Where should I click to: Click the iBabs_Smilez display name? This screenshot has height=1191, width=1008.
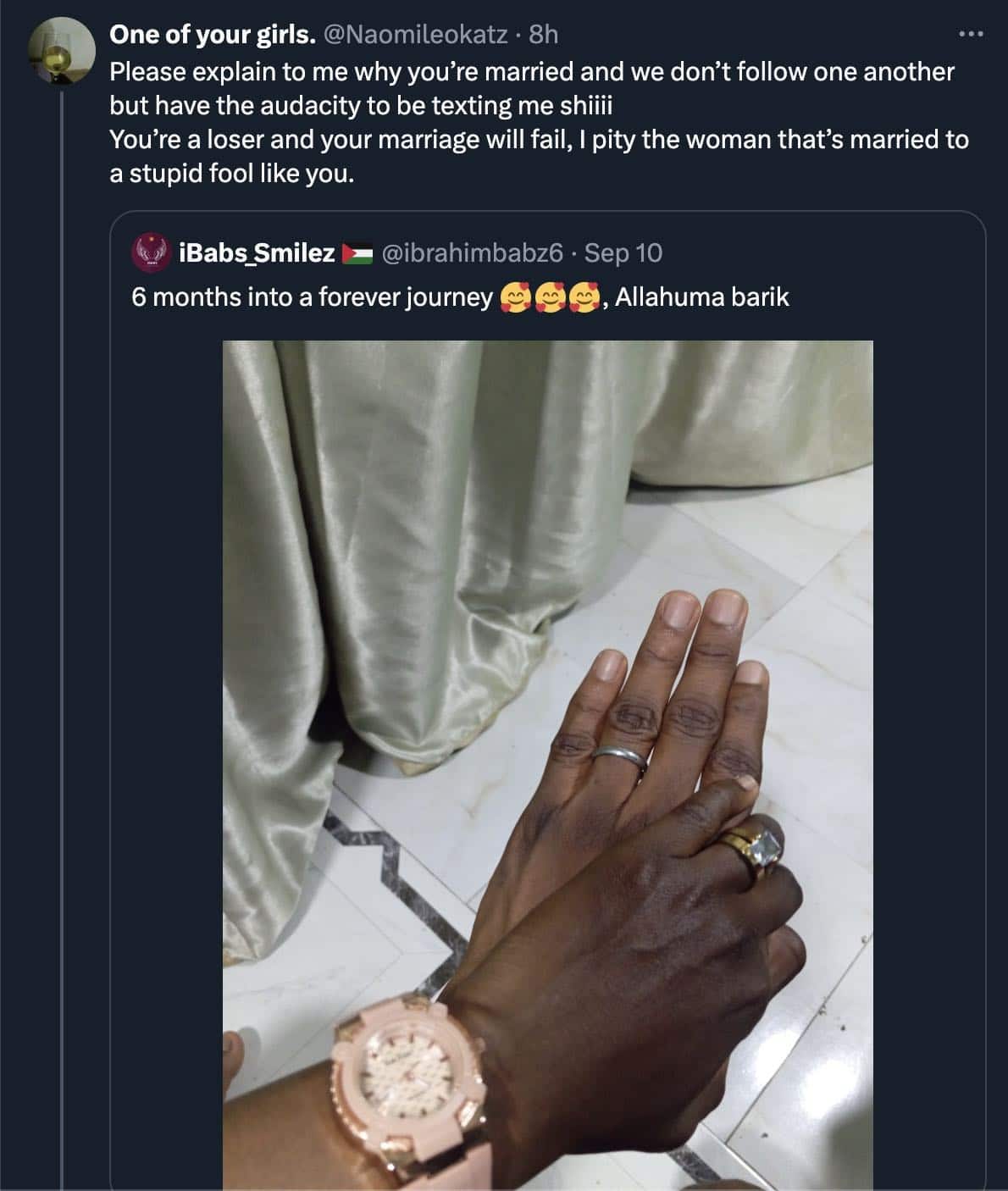point(257,252)
